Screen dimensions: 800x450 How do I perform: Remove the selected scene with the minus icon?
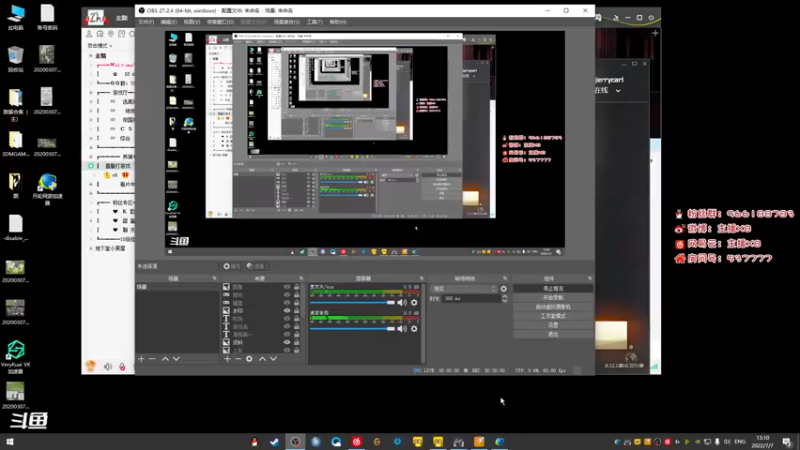coord(152,359)
